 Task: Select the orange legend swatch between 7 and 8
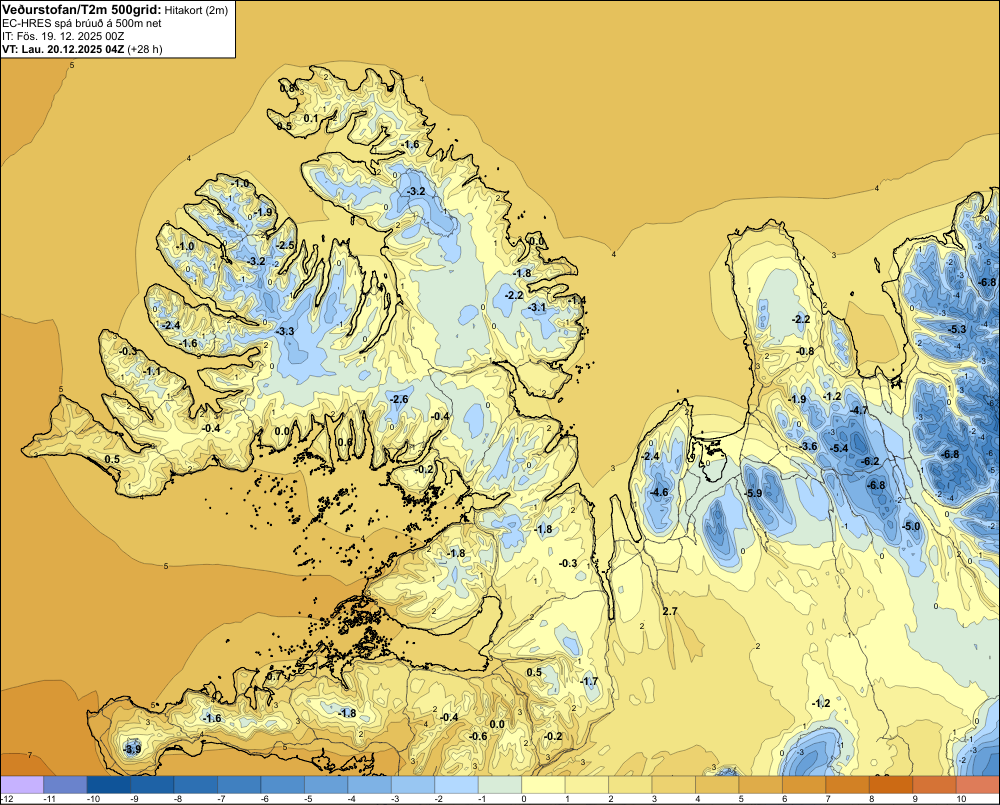848,785
